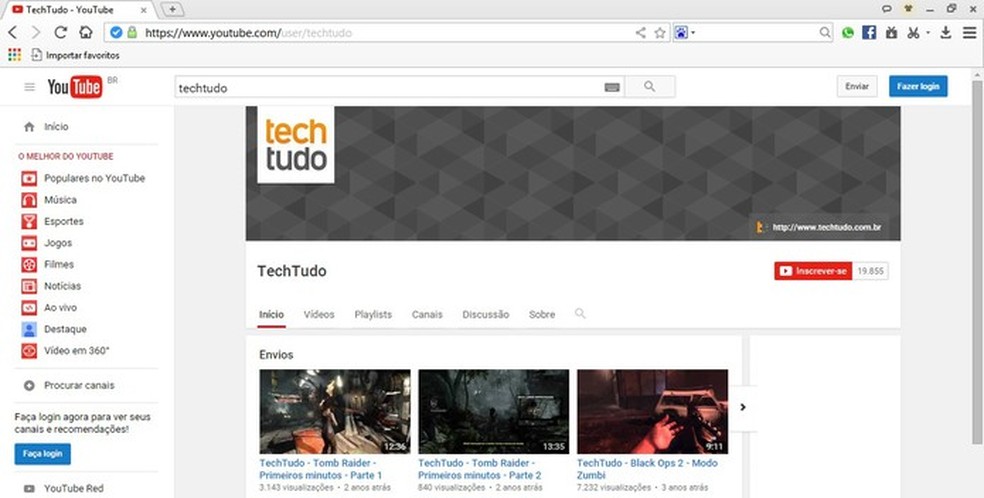Open the browser main menu hamburger icon
Viewport: 984px width, 498px height.
[x=970, y=33]
